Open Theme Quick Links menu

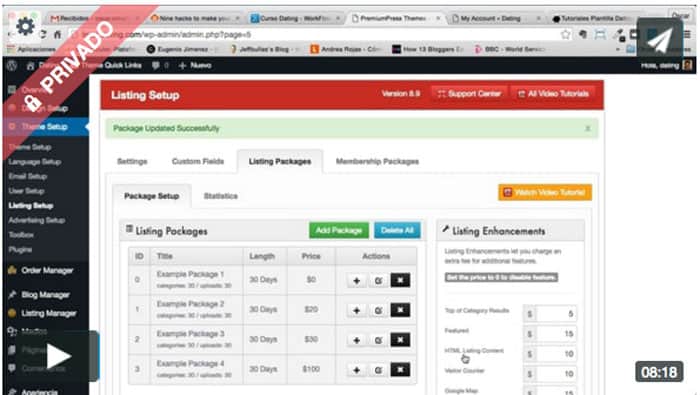point(112,65)
